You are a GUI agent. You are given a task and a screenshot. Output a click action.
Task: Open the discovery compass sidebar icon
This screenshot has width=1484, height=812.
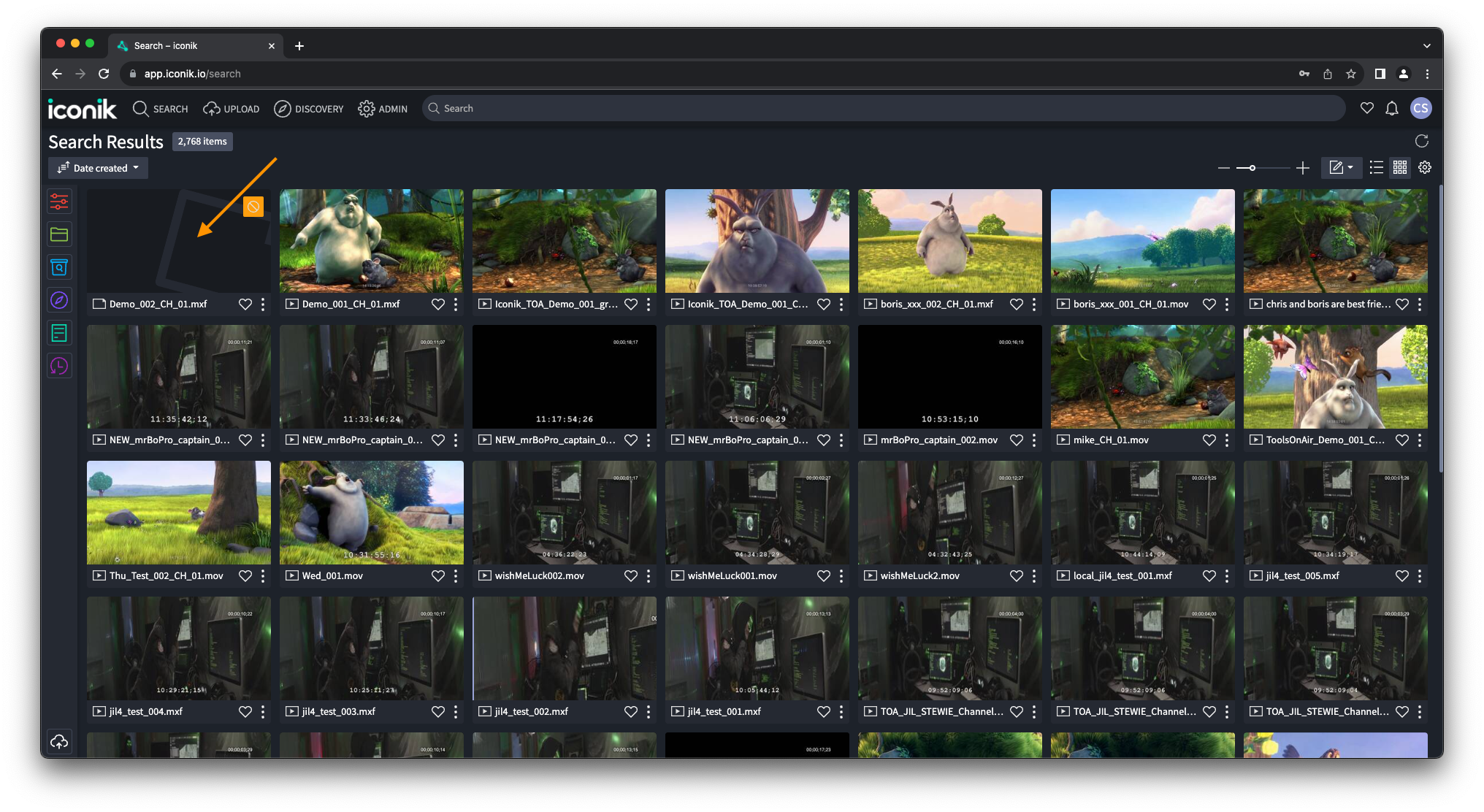(59, 300)
